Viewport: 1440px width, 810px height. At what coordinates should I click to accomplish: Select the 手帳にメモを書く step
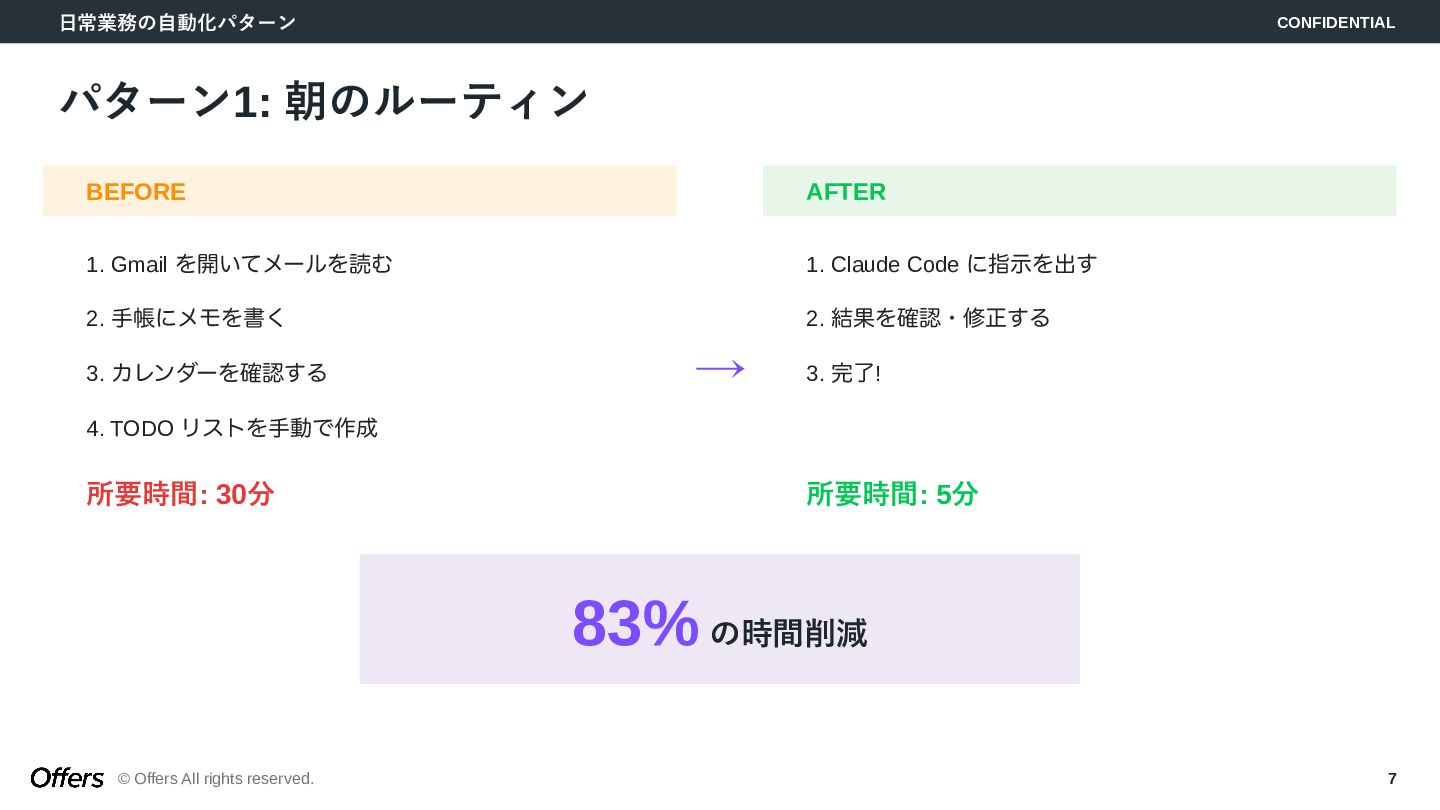187,318
